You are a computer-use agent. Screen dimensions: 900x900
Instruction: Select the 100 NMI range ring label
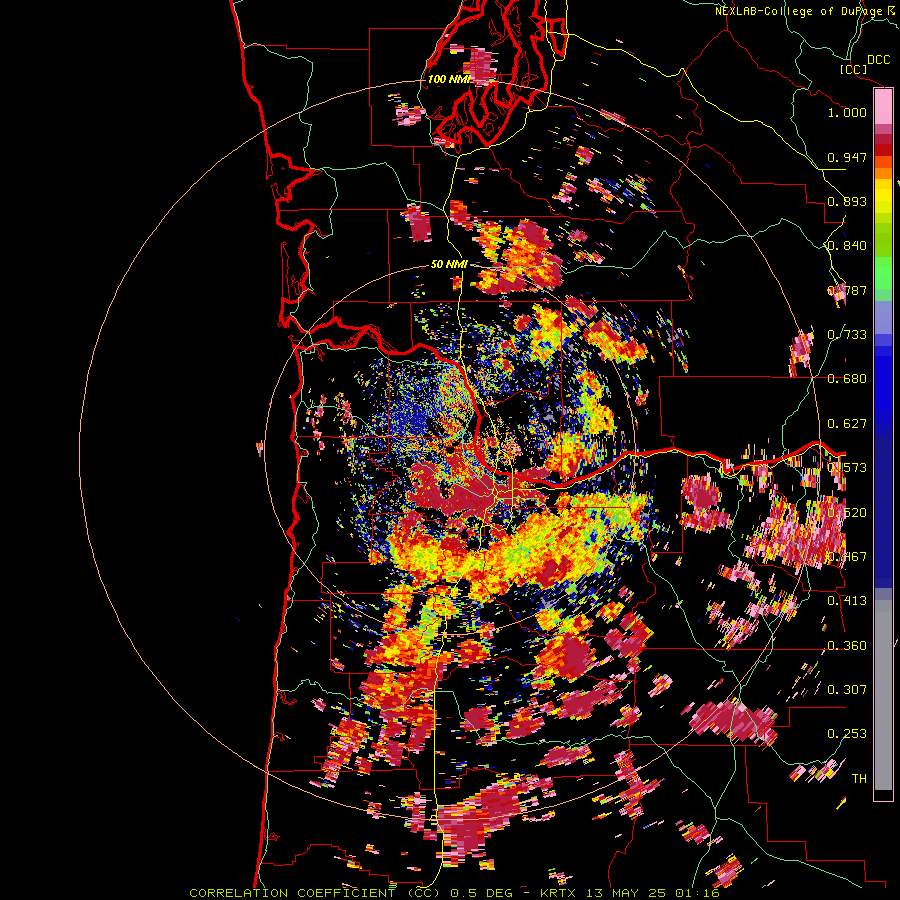pyautogui.click(x=449, y=79)
